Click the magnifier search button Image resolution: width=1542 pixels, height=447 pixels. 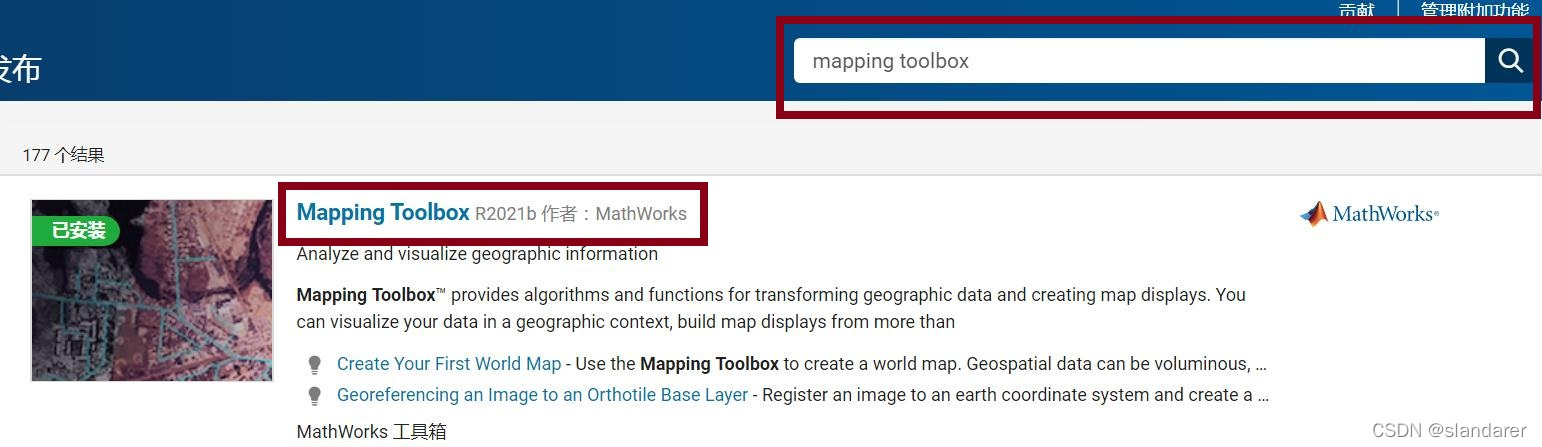pos(1509,61)
